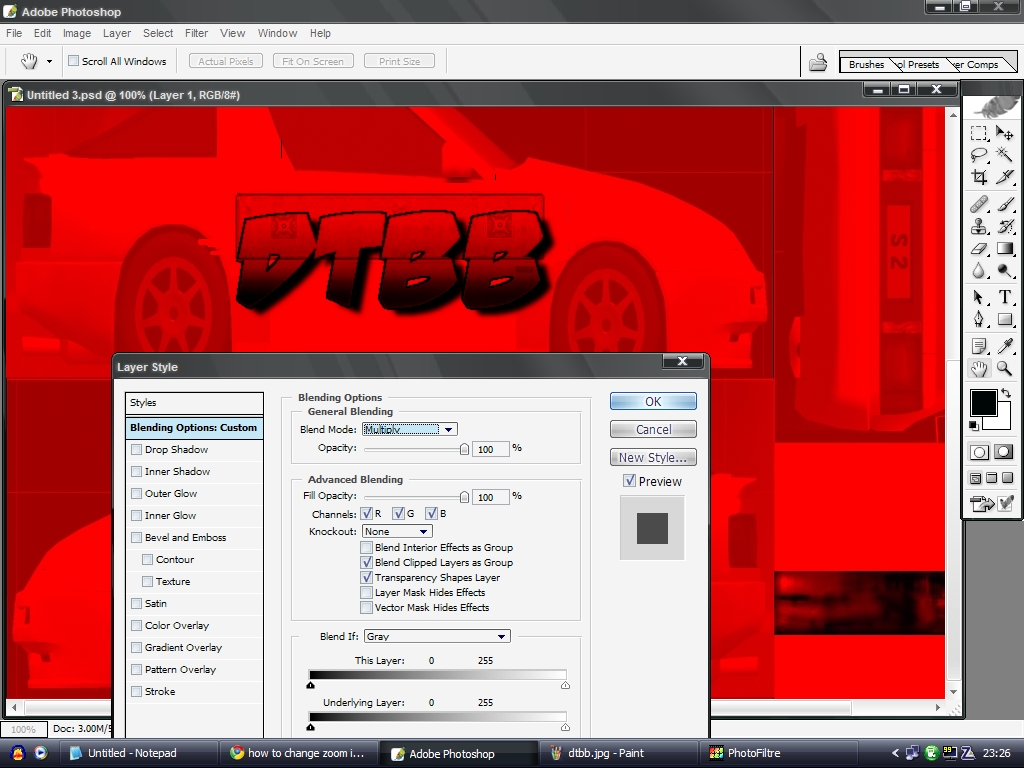
Task: Switch to Standard editing mode
Action: click(x=978, y=452)
